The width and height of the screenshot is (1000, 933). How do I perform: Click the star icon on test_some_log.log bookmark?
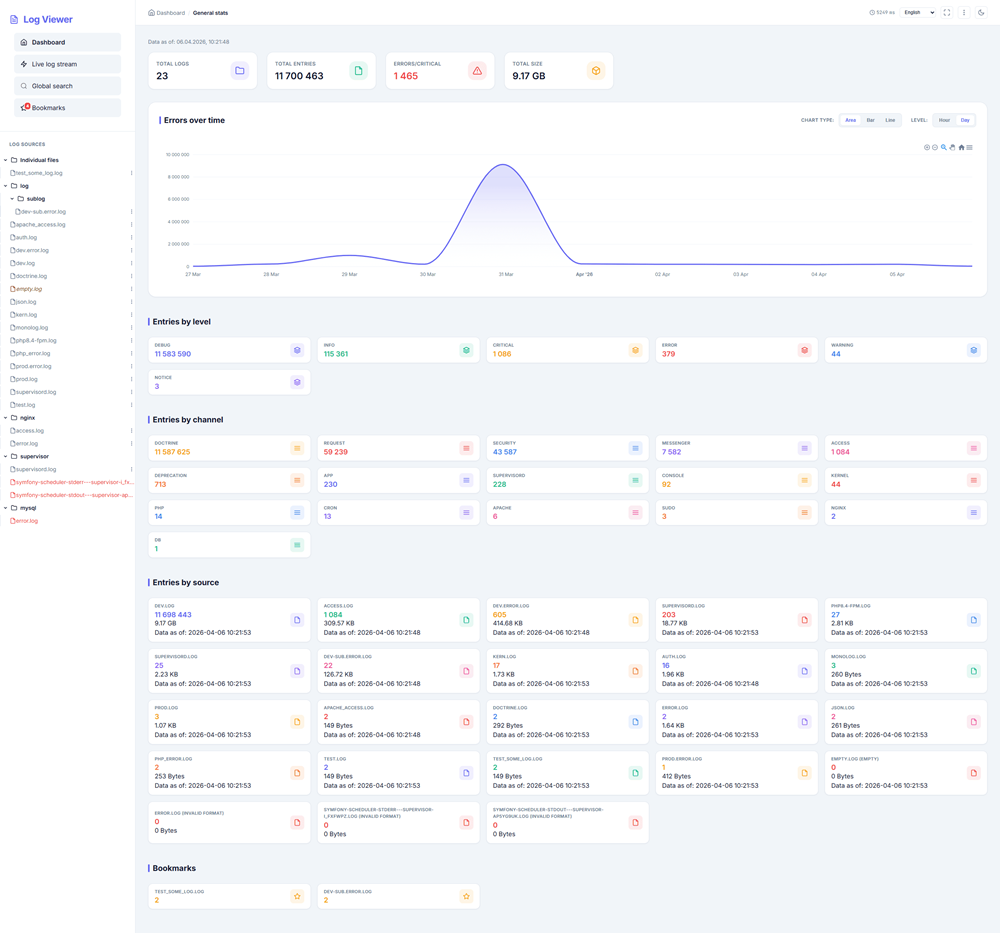click(x=297, y=896)
